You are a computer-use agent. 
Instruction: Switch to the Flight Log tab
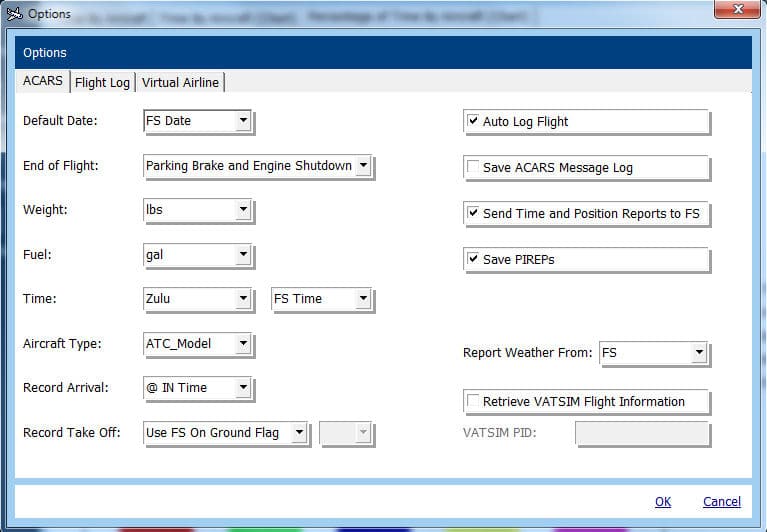pyautogui.click(x=102, y=82)
